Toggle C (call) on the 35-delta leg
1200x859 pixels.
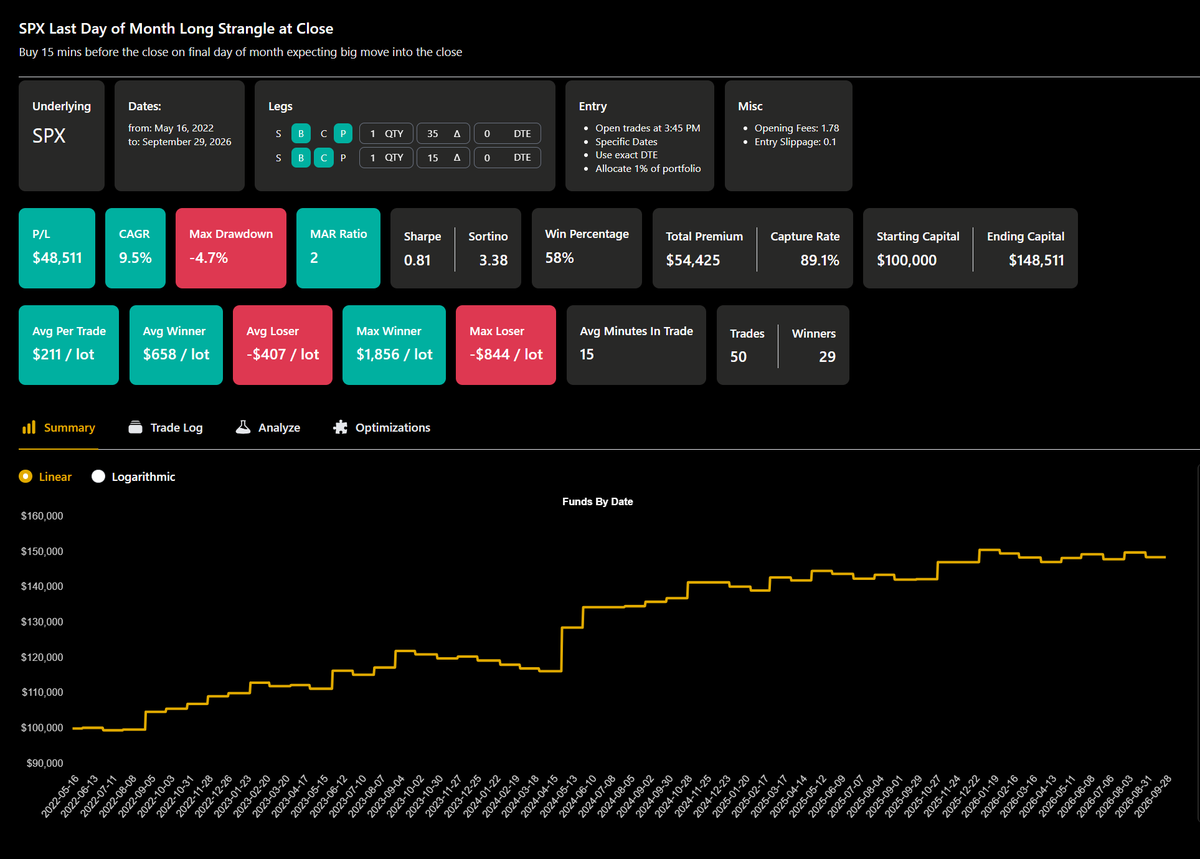click(x=323, y=133)
